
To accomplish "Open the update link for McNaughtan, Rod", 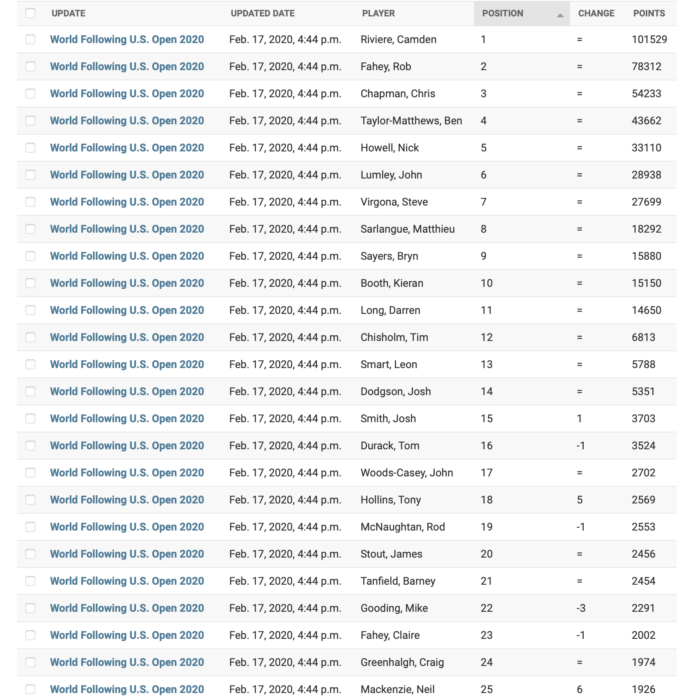I will coord(127,527).
